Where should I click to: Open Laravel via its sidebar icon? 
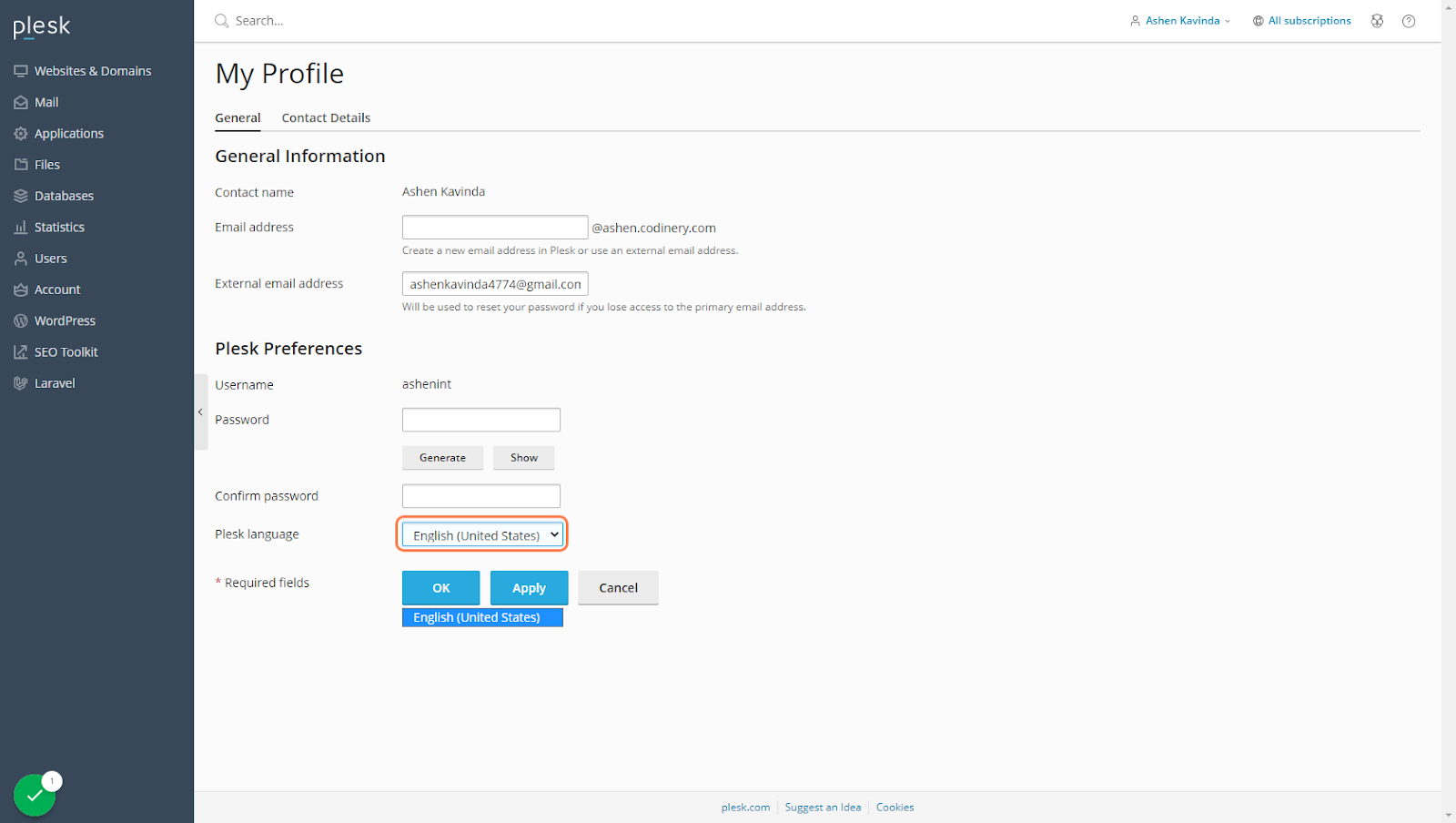tap(21, 383)
